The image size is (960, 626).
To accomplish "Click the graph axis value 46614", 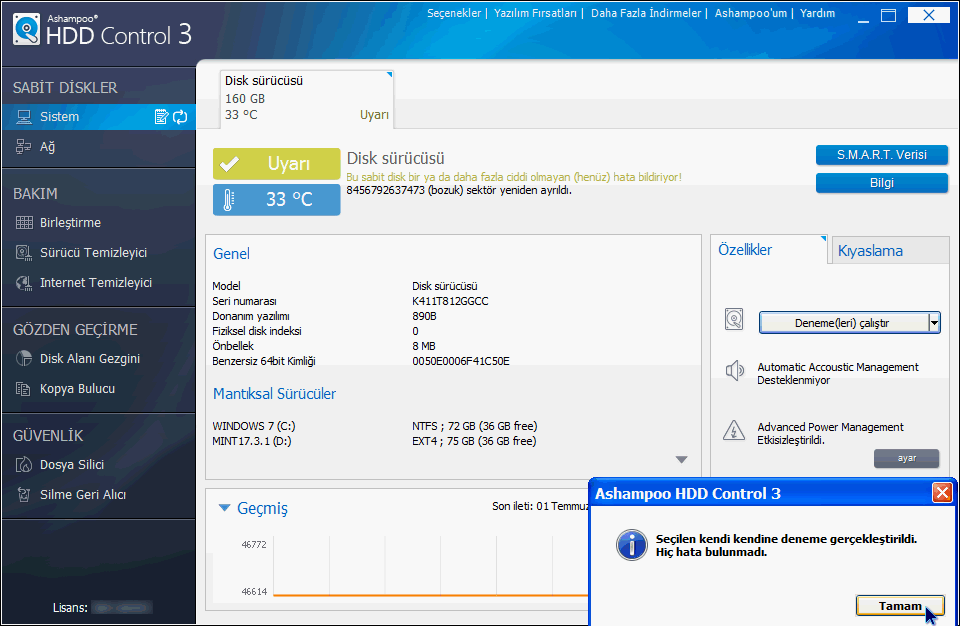I will [x=254, y=592].
